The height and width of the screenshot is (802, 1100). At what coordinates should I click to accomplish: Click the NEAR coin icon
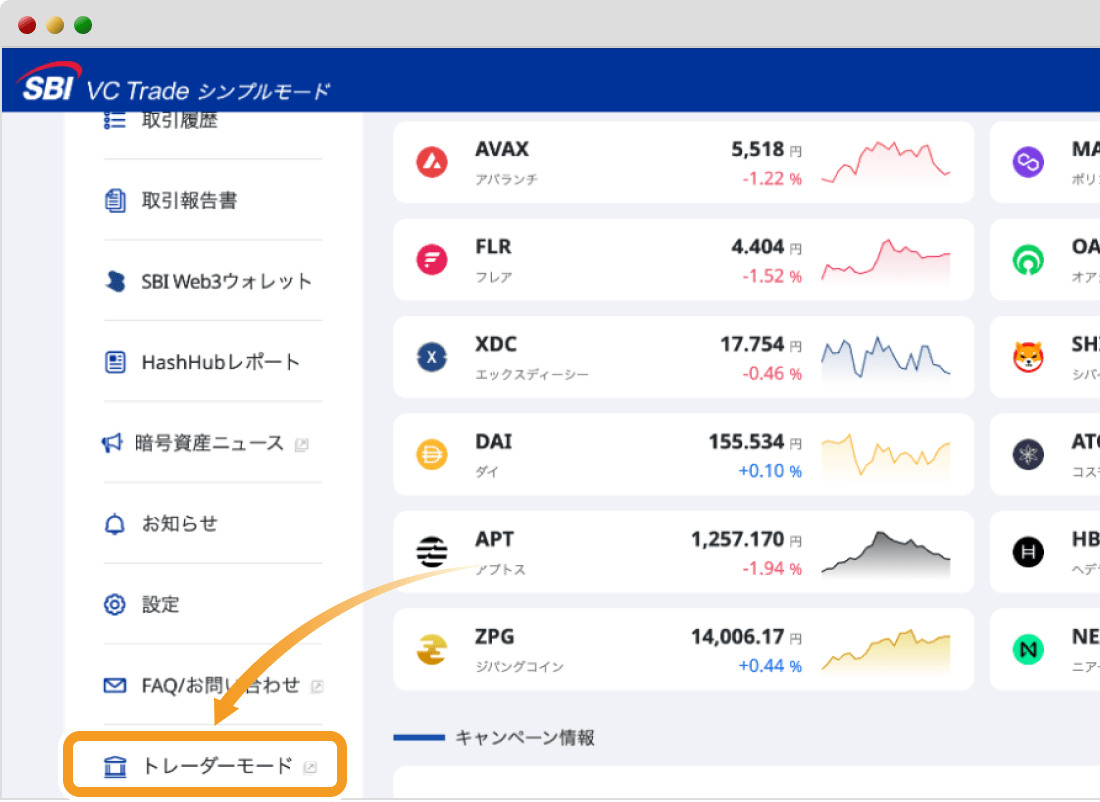tap(1028, 649)
